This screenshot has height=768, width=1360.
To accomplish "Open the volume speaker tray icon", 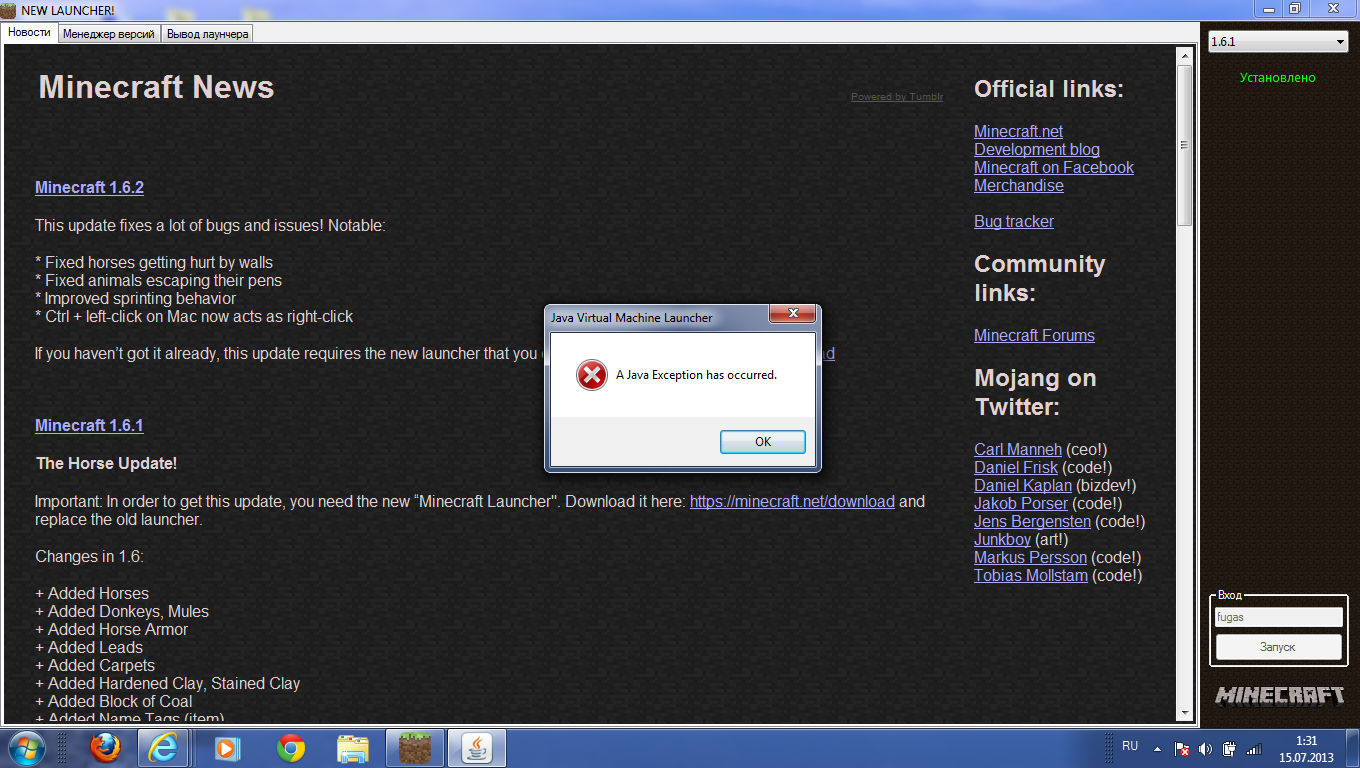I will click(1205, 748).
